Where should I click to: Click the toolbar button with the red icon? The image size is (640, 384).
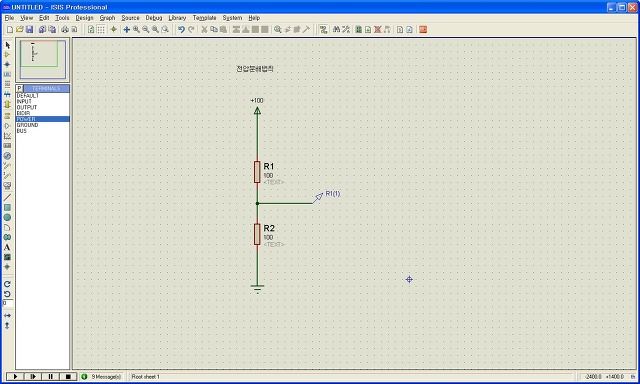423,29
